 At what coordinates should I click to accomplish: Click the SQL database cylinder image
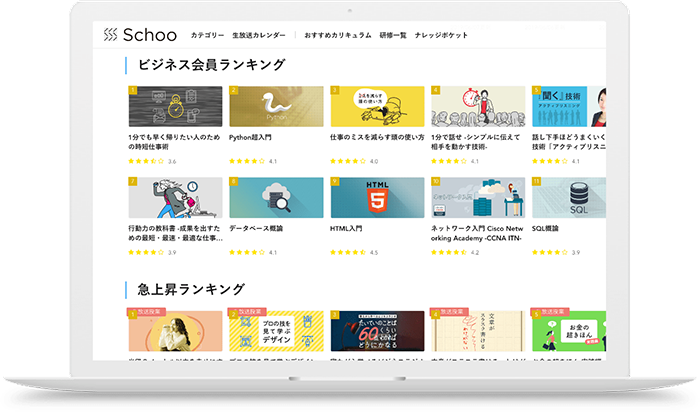click(568, 198)
